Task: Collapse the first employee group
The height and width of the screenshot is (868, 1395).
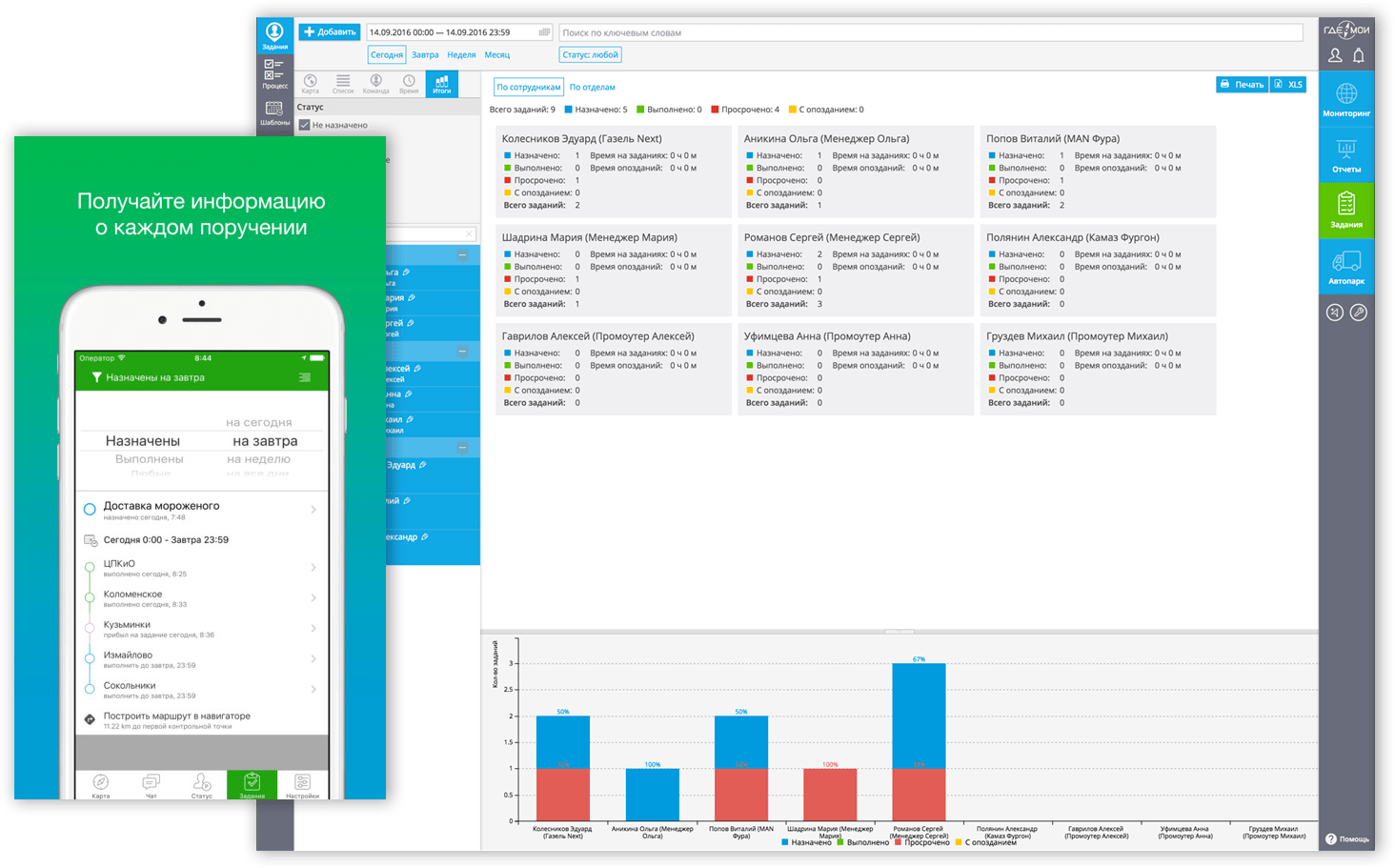Action: 462,255
